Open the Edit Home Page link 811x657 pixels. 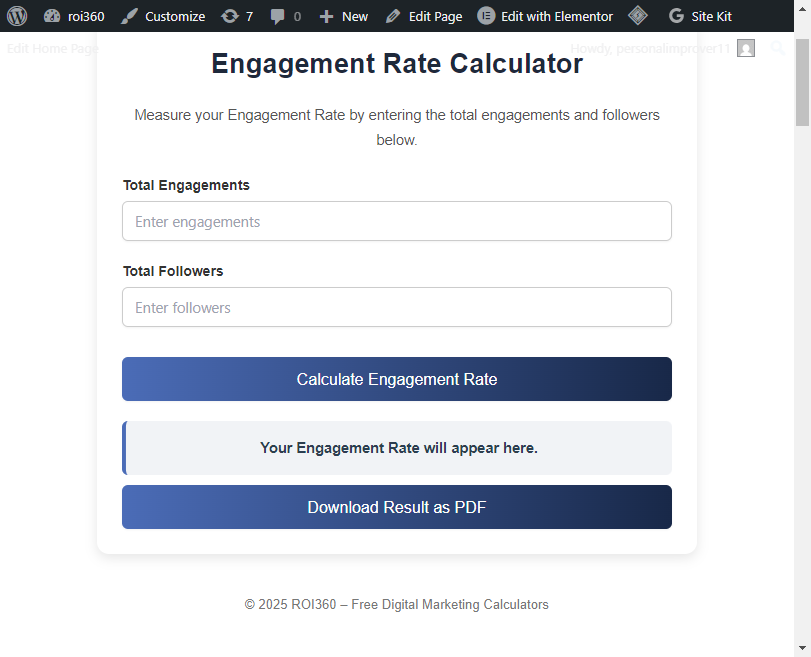52,48
